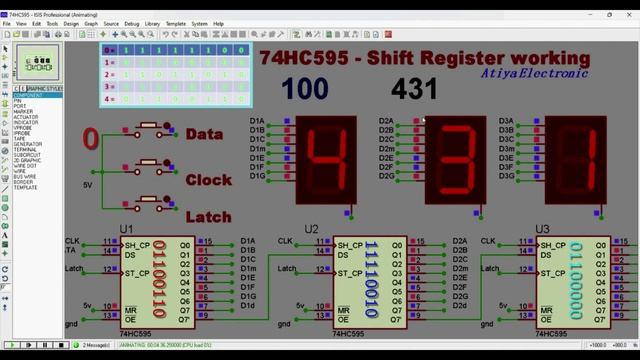Redo the last change
Viewport: 640px width, 360px height.
174,35
